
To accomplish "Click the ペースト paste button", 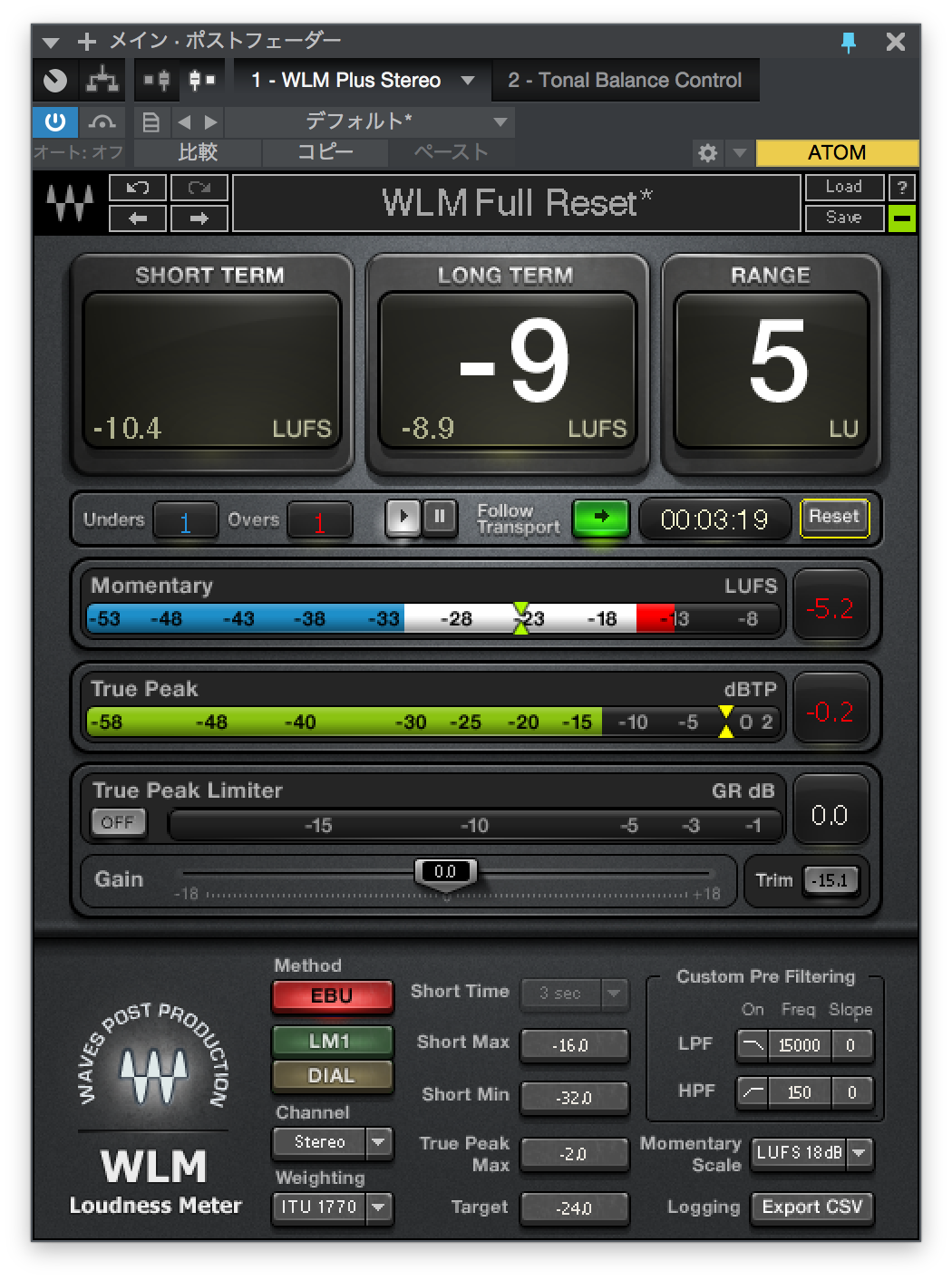I will tap(452, 152).
